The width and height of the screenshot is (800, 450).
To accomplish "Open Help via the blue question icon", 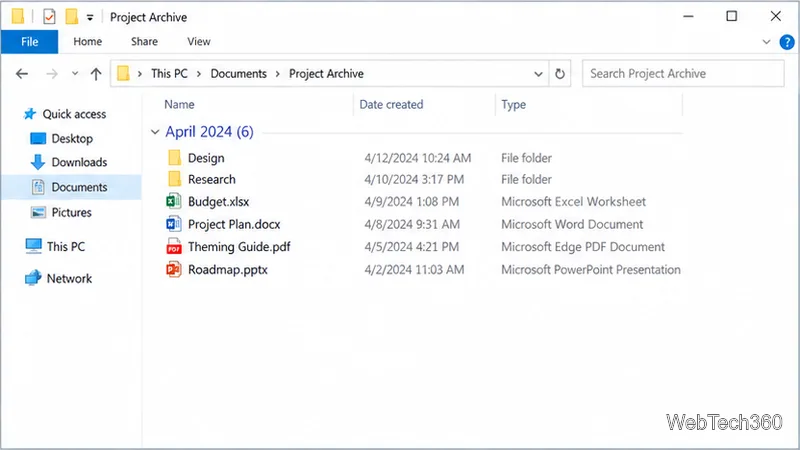I will 787,42.
